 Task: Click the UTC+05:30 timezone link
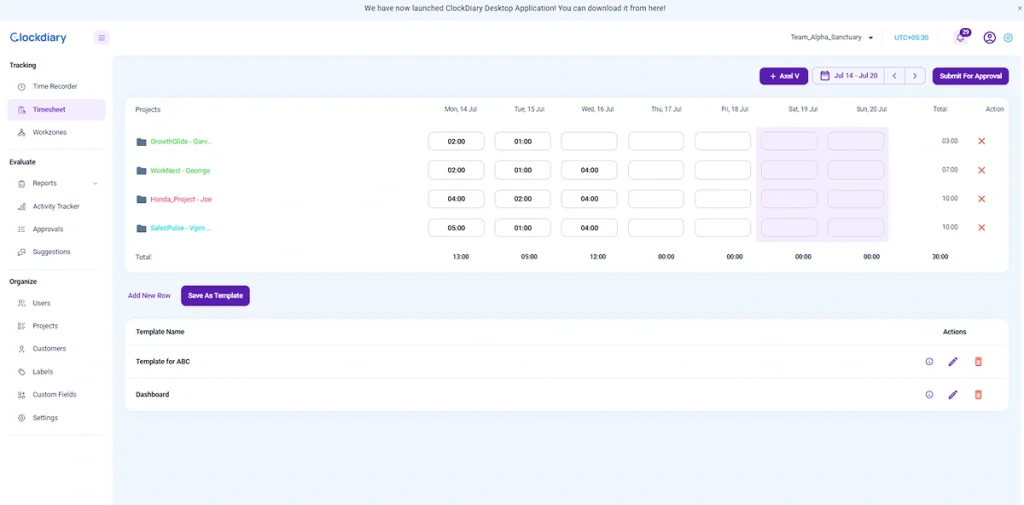click(x=911, y=38)
